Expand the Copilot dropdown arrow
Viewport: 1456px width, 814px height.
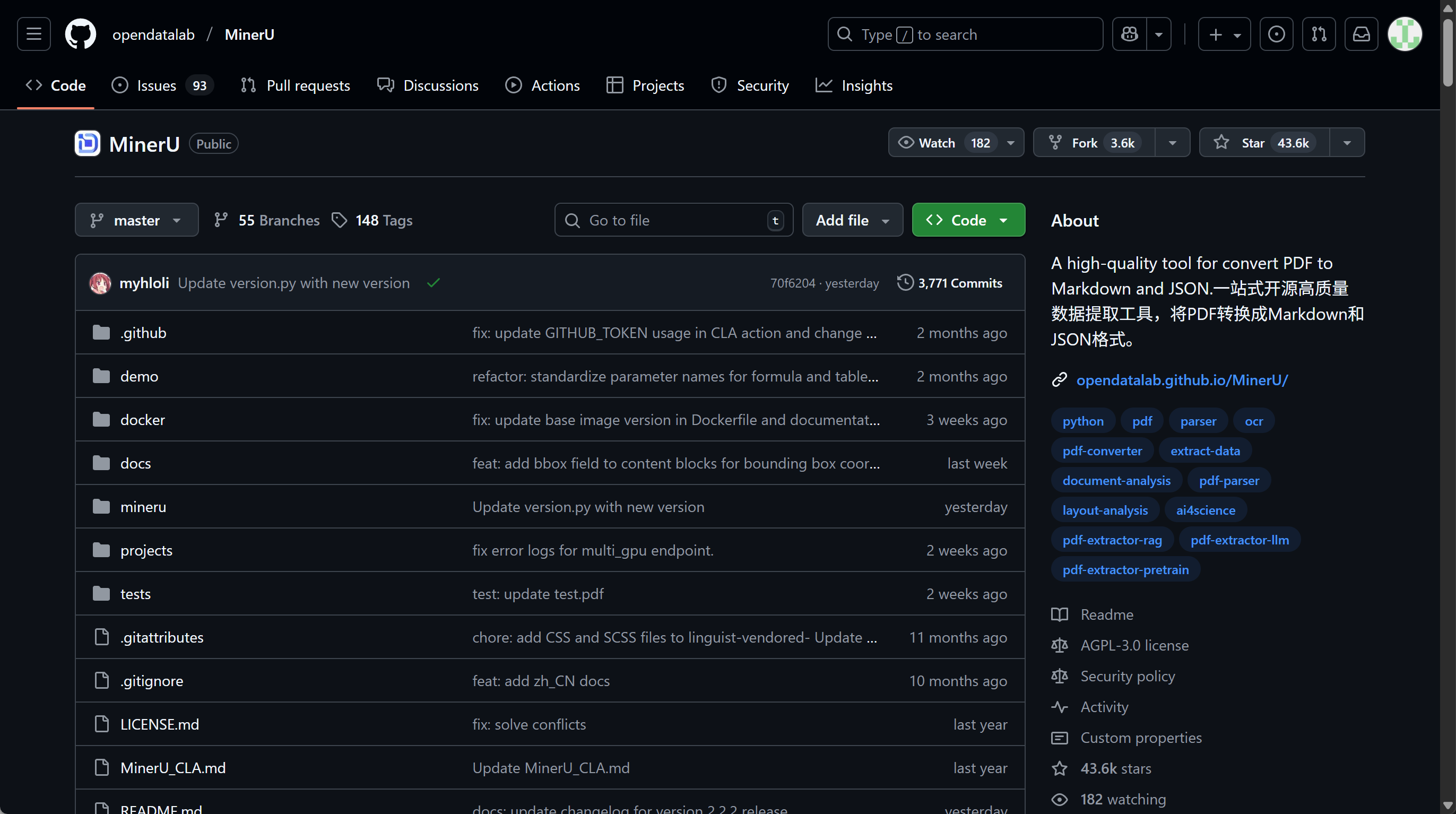(x=1159, y=34)
